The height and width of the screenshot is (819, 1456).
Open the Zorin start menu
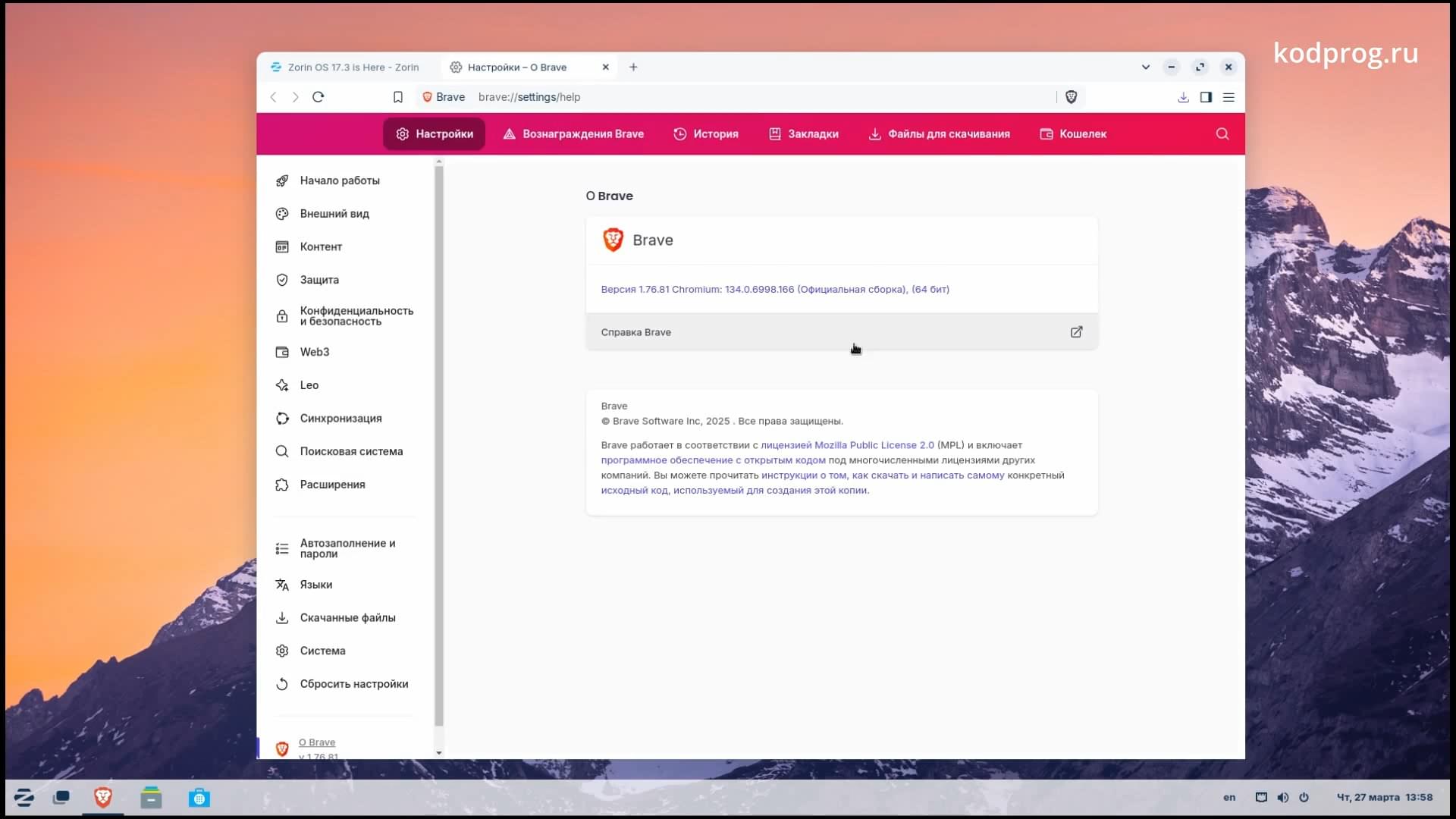24,798
